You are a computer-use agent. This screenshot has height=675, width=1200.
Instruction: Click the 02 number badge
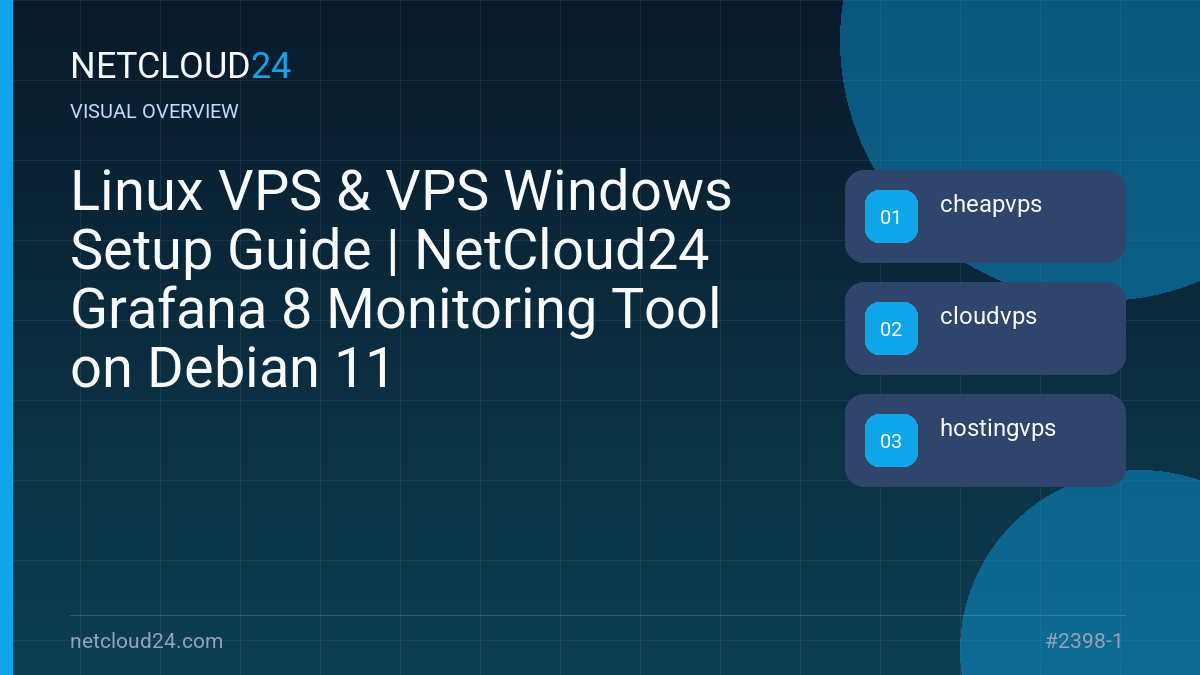click(891, 329)
